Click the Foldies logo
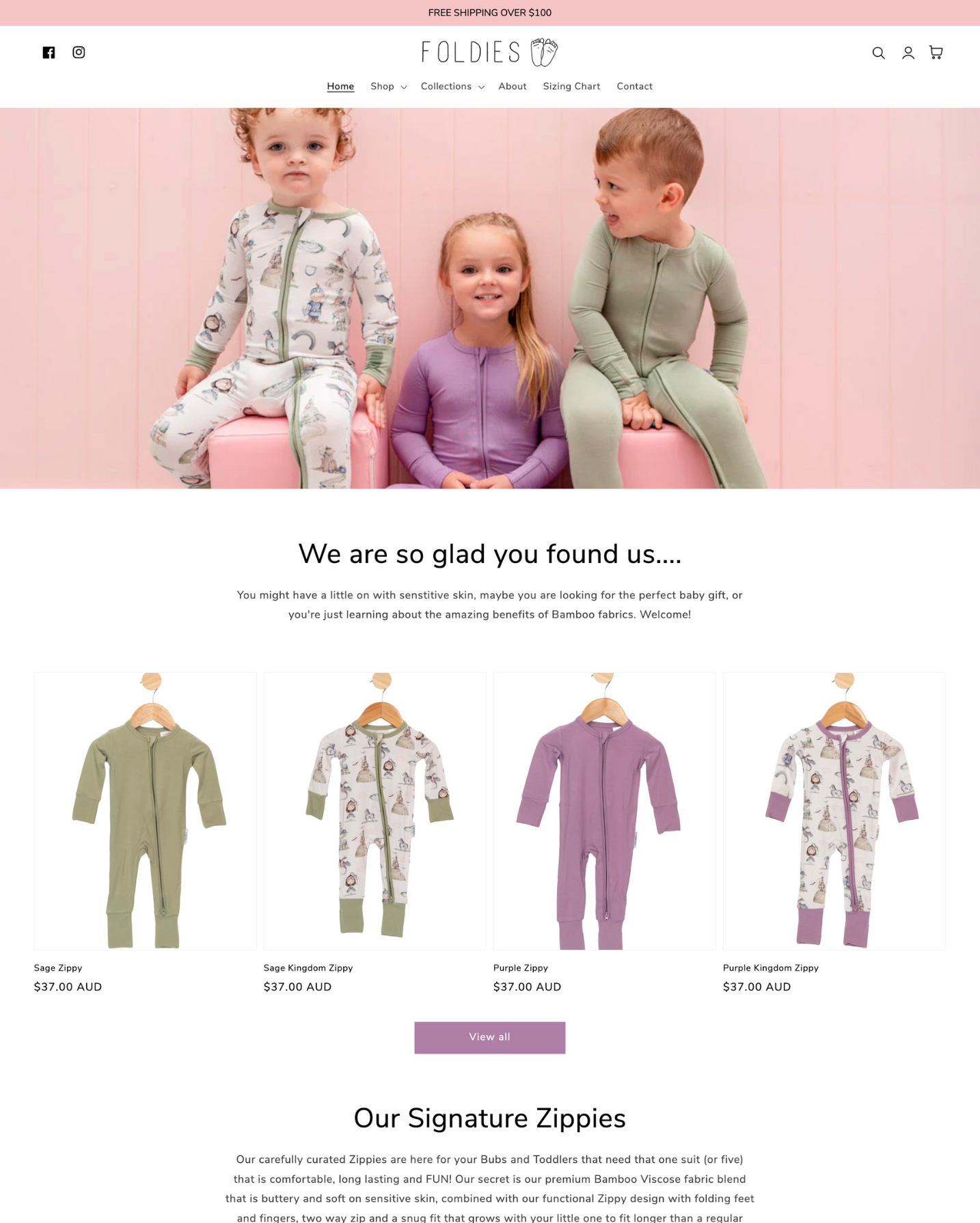This screenshot has height=1223, width=980. tap(489, 52)
